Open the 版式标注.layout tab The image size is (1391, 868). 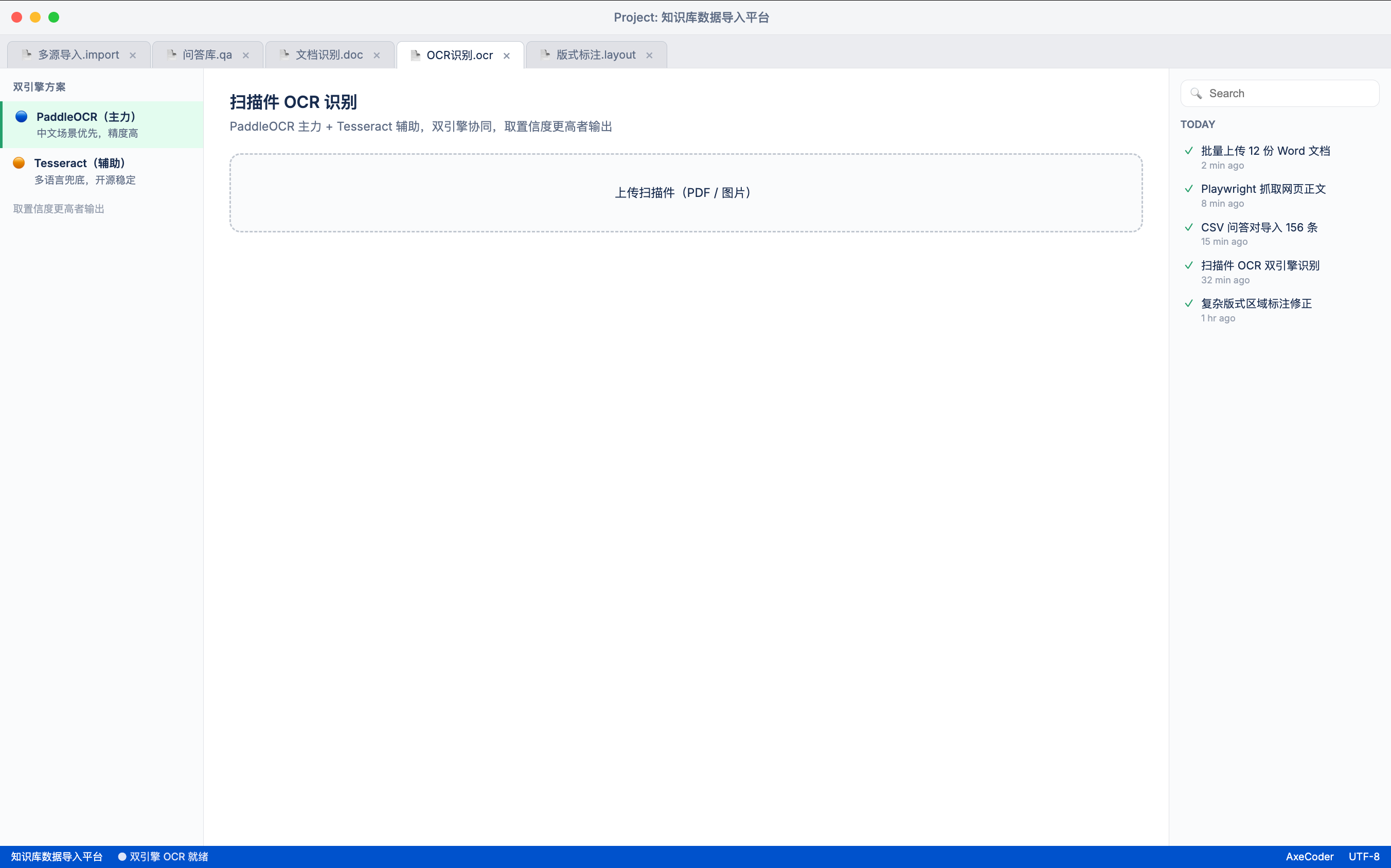point(596,55)
